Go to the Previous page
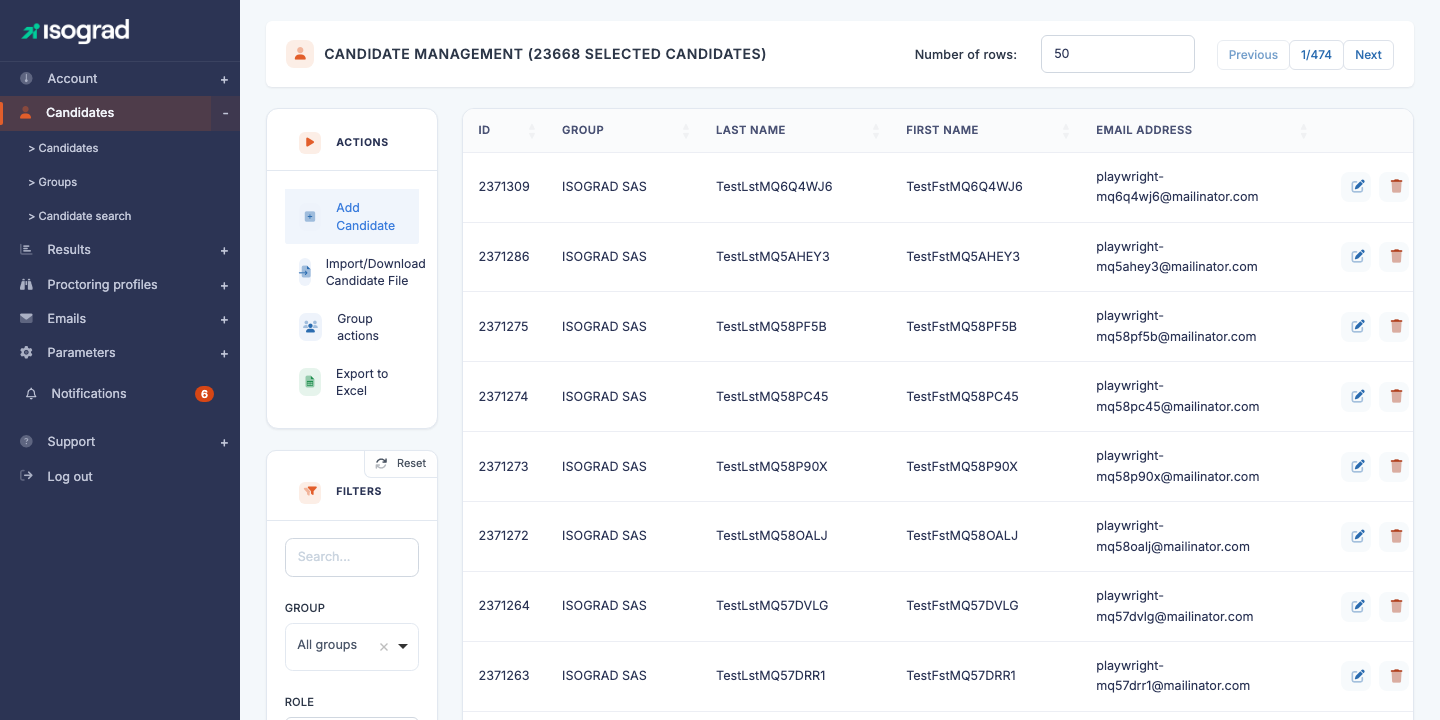 pos(1253,55)
